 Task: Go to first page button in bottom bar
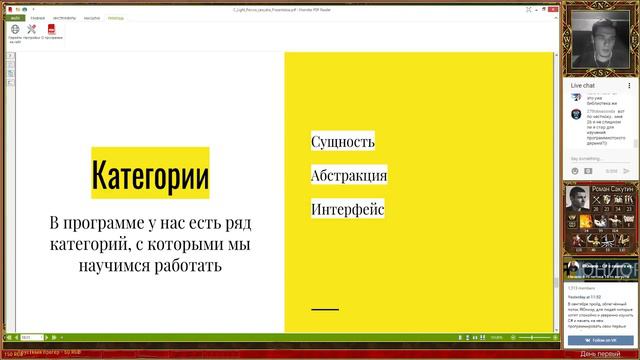click(9, 338)
